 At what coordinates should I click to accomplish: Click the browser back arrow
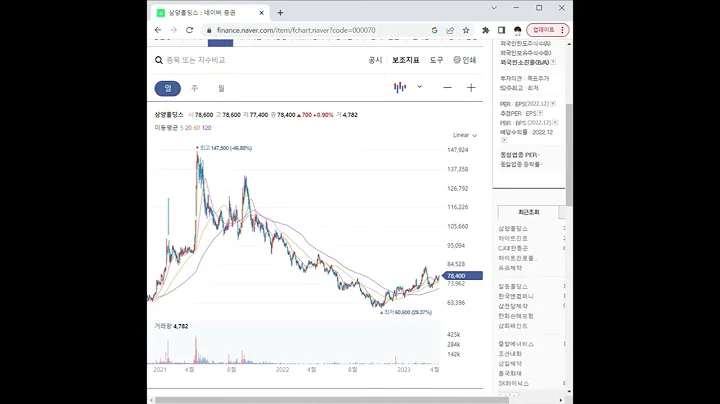158,30
